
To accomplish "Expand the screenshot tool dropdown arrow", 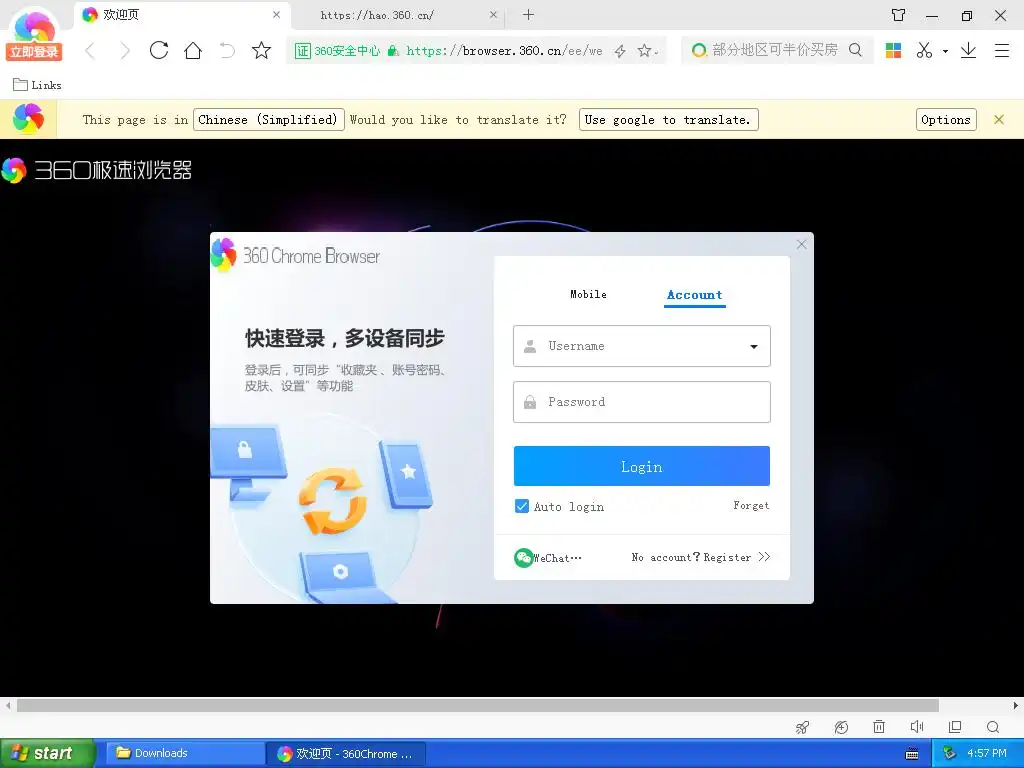I will (x=945, y=51).
